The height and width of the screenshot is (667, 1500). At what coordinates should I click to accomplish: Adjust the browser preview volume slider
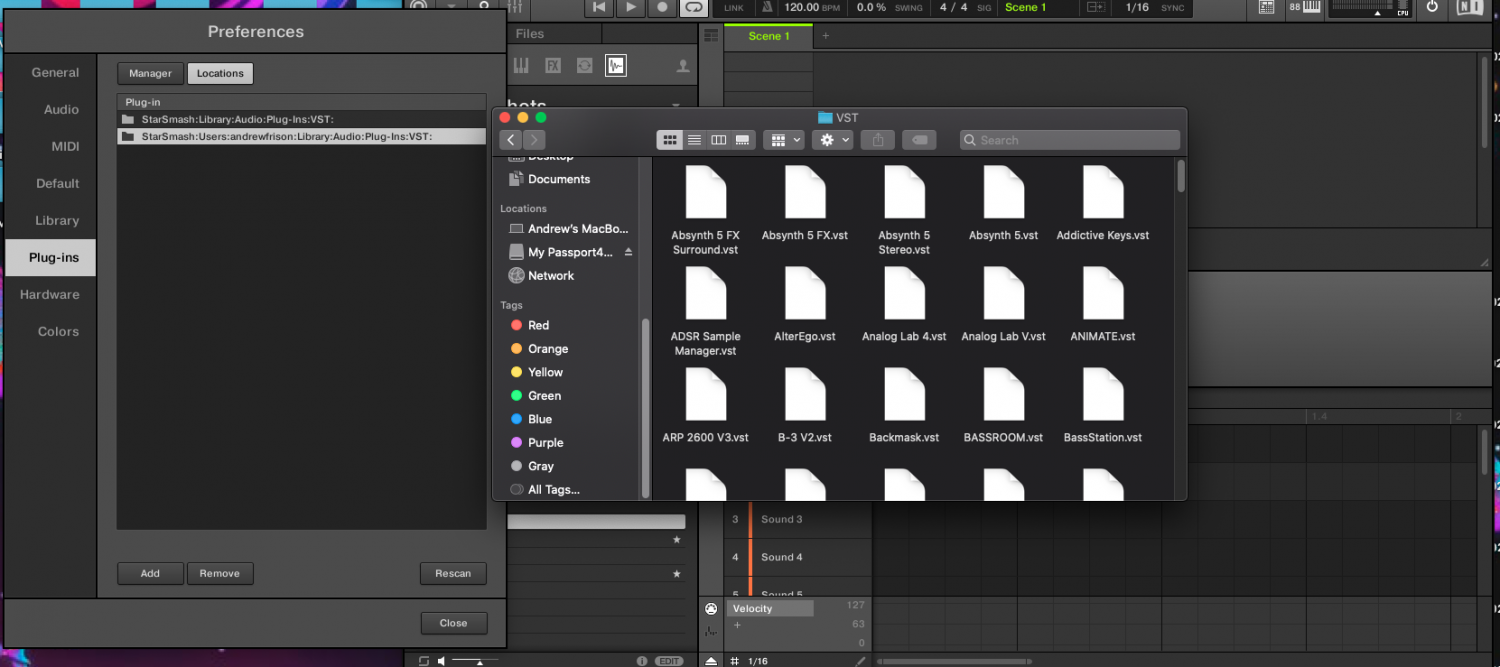tap(475, 660)
